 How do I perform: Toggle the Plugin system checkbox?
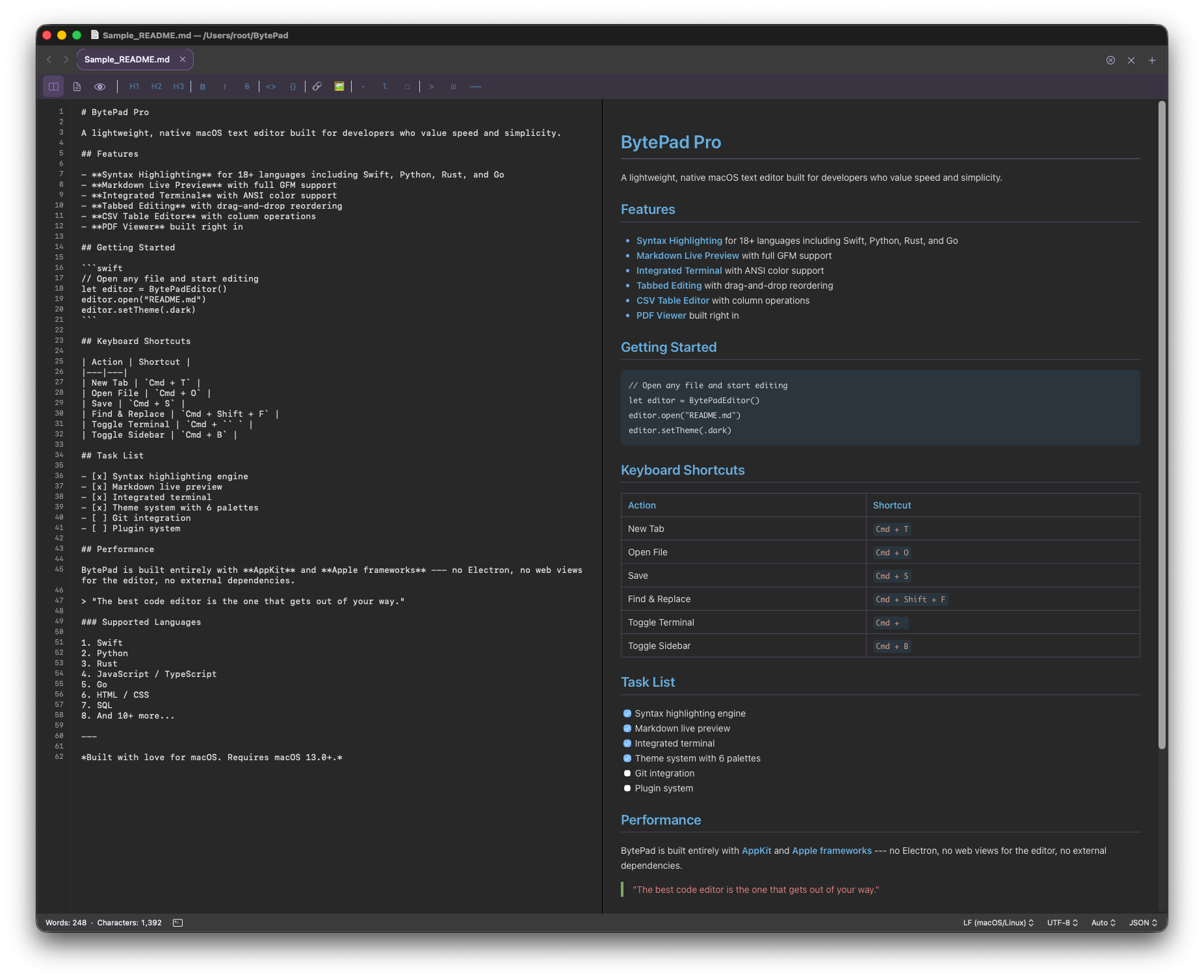627,788
